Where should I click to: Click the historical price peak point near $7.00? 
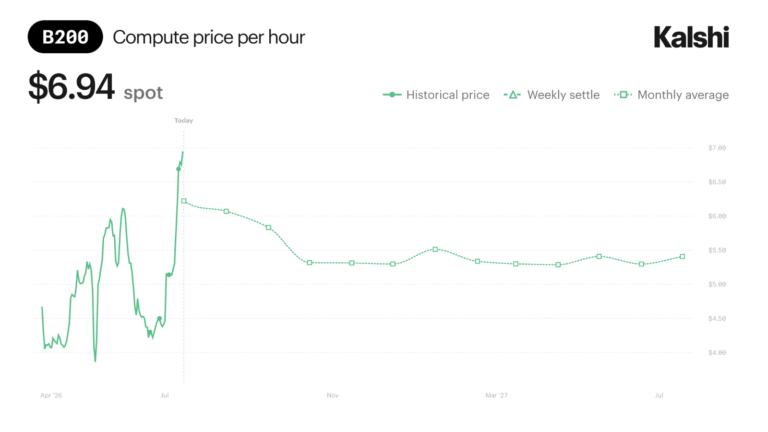[x=183, y=152]
